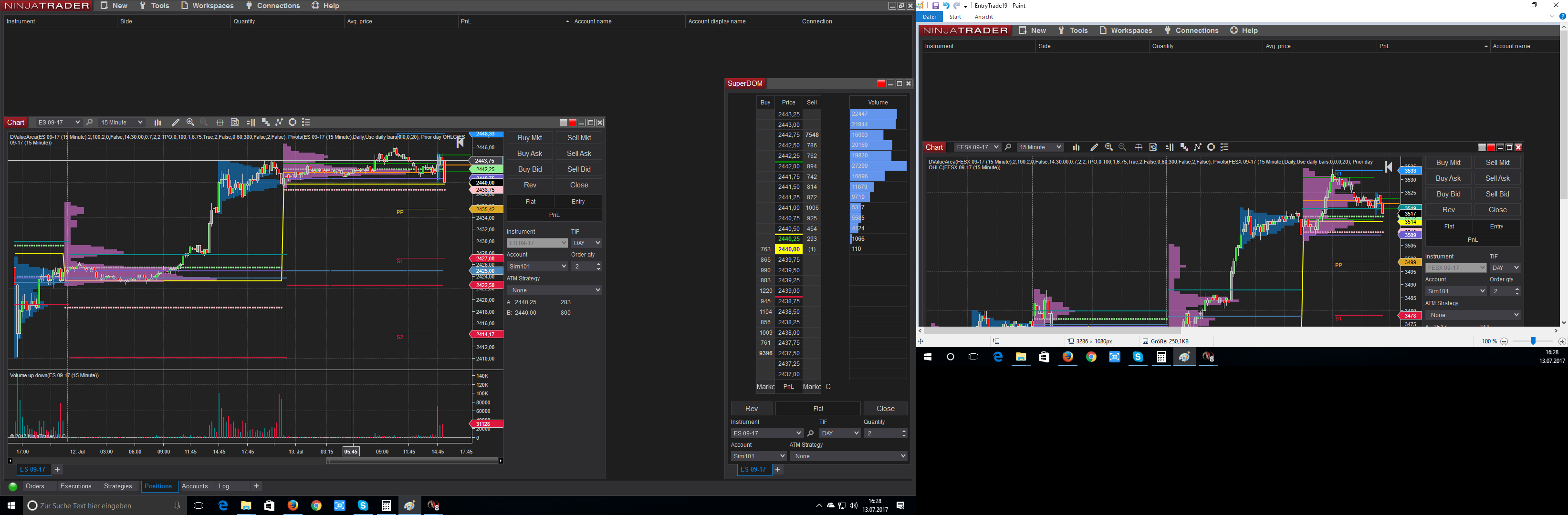The image size is (1568, 515).
Task: Click the Close button in the SuperDOM
Action: pos(886,409)
